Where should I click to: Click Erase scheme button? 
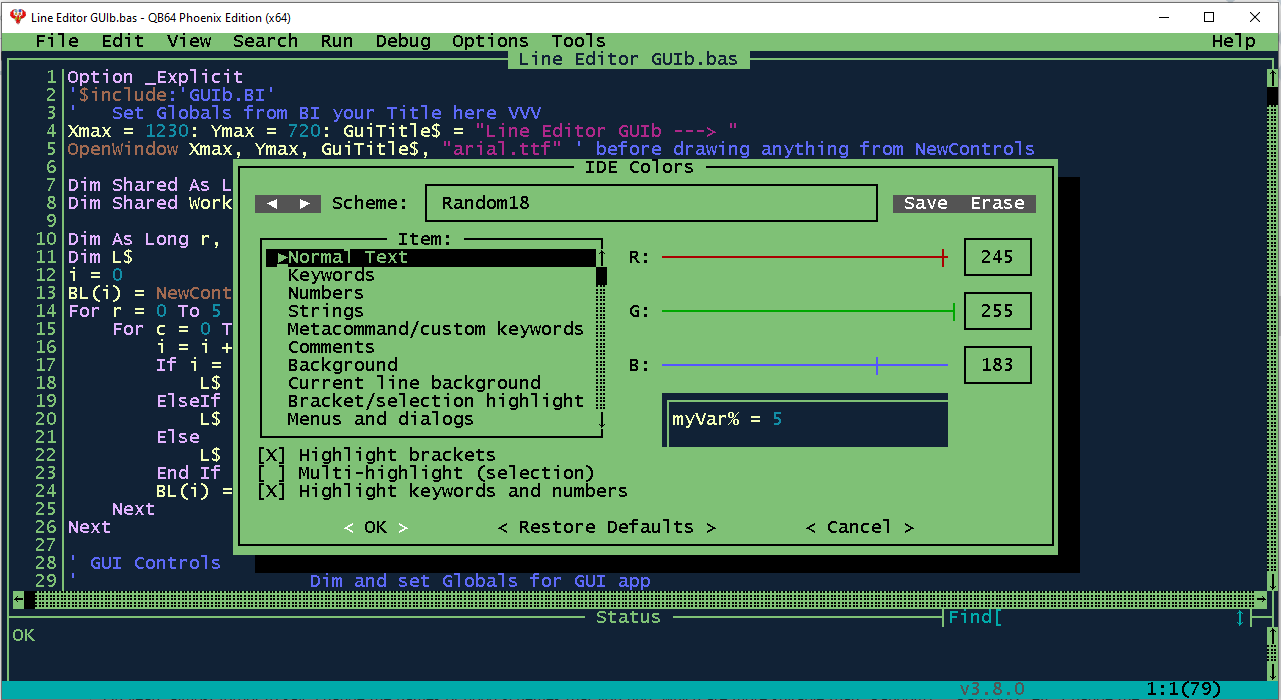point(998,204)
